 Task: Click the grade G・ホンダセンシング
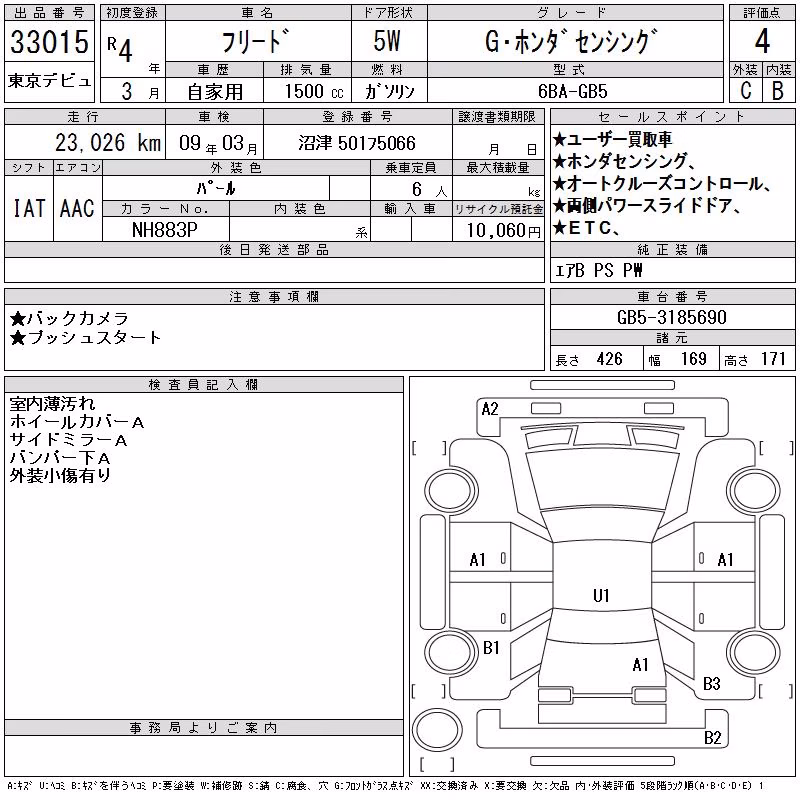click(571, 41)
